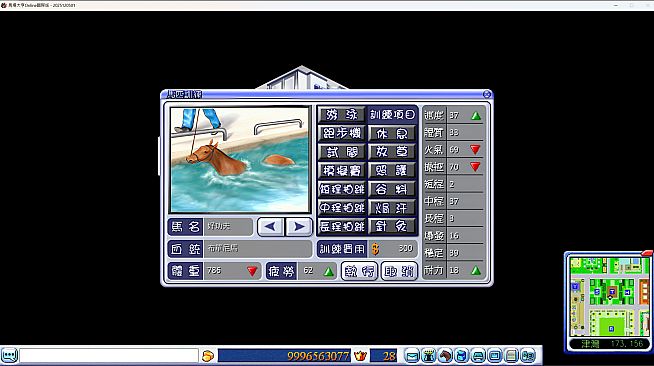Click the 訓練項目 header label

tap(392, 115)
